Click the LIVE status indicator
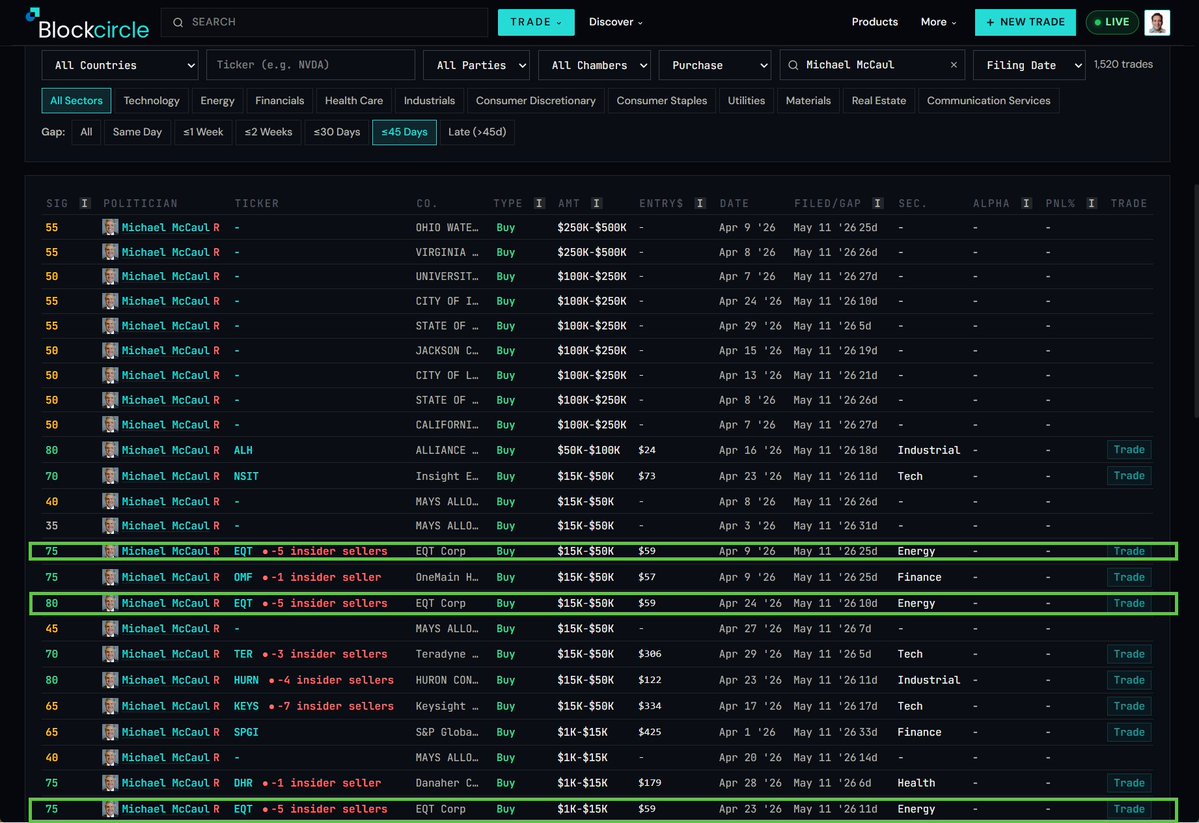The image size is (1199, 823). 1112,22
